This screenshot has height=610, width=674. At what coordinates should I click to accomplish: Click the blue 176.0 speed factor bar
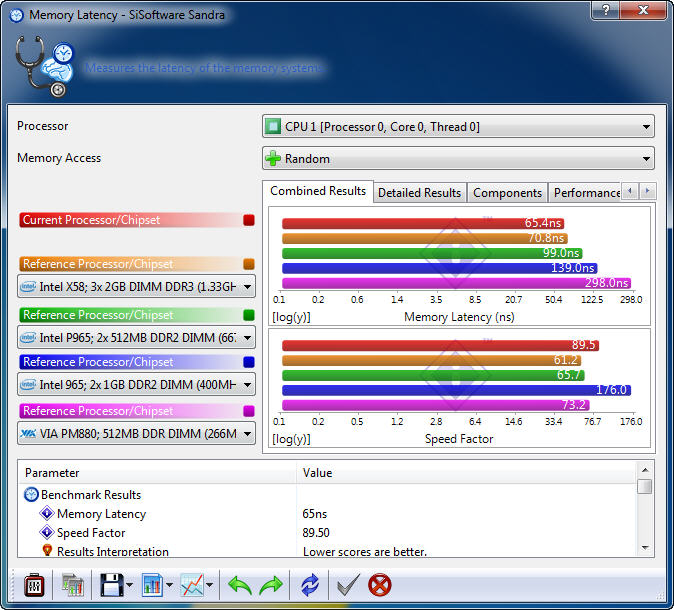[456, 390]
